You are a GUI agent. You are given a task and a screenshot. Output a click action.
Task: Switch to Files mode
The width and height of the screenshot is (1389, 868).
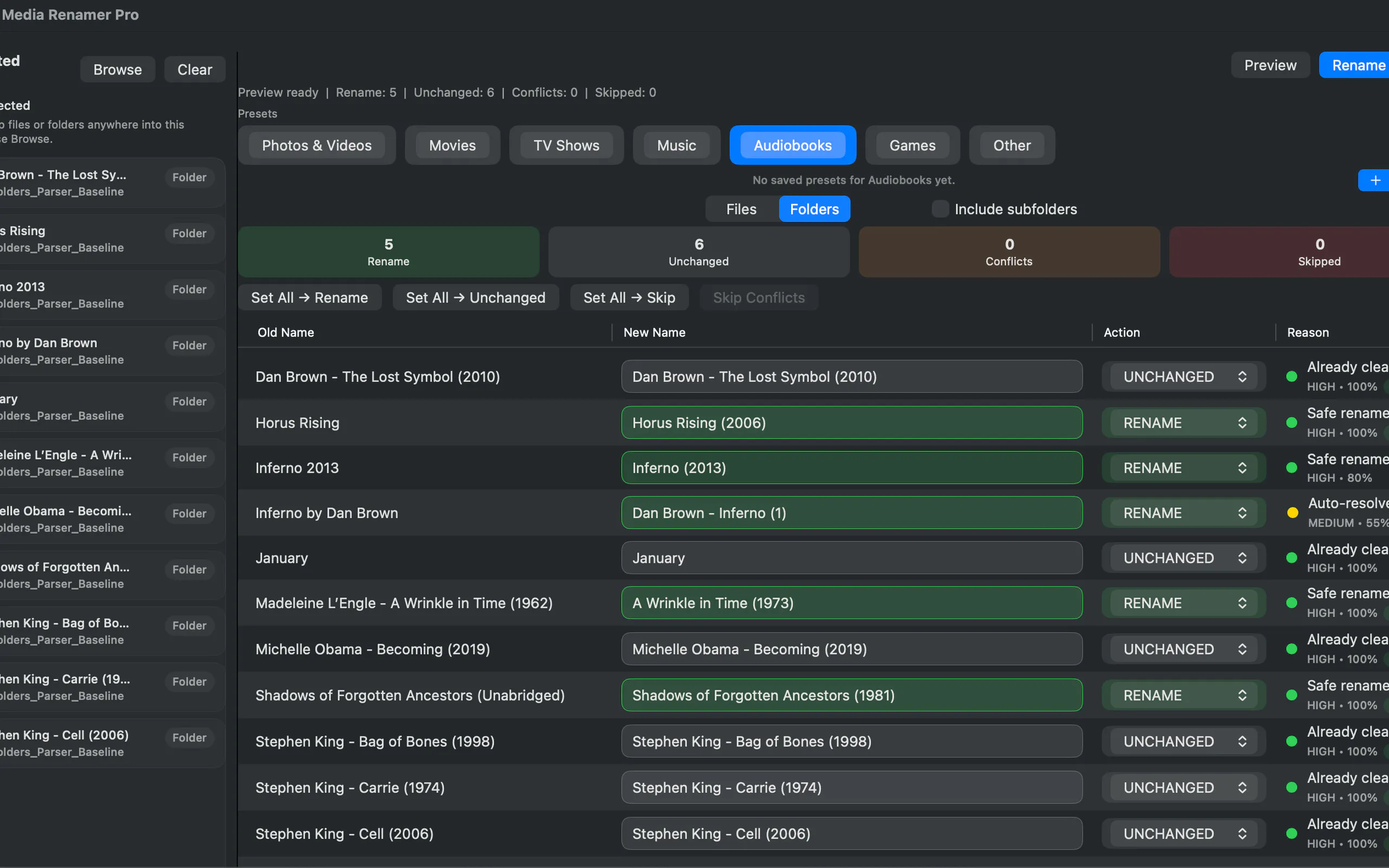pos(741,209)
